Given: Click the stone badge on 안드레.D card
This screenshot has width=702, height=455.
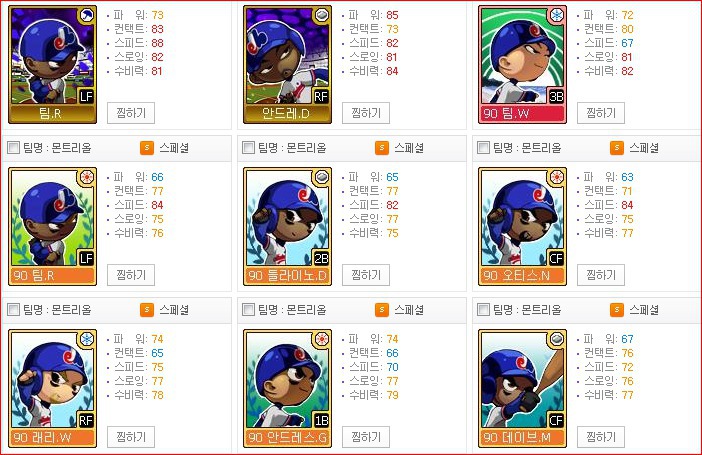Looking at the screenshot, I should [321, 16].
